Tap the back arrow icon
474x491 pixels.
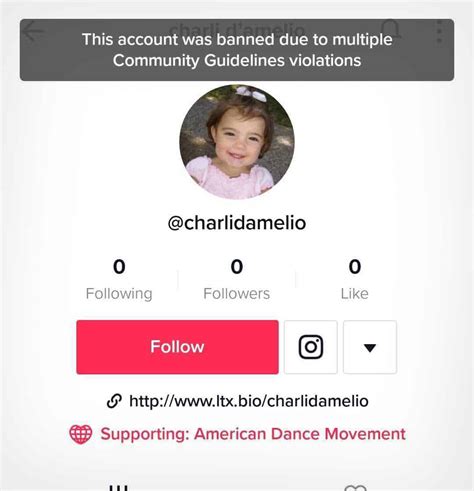tap(34, 31)
